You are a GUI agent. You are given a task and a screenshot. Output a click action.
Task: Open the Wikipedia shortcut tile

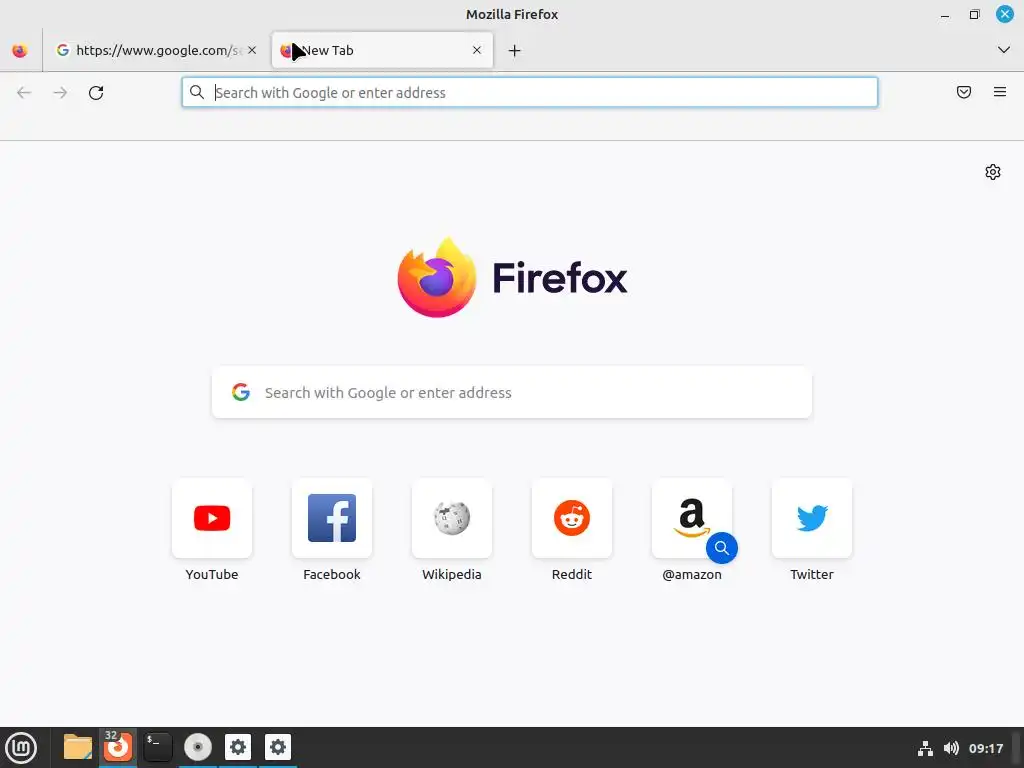[452, 518]
